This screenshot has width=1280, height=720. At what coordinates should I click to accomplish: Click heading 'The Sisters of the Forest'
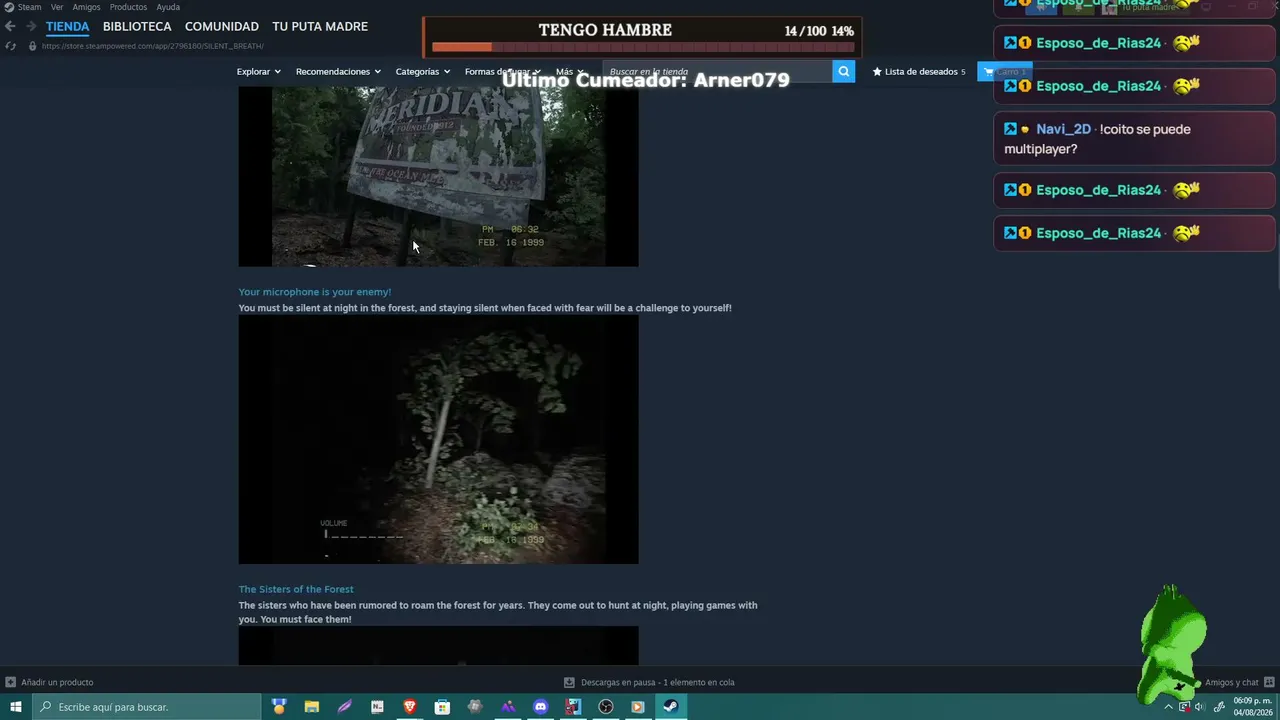296,589
